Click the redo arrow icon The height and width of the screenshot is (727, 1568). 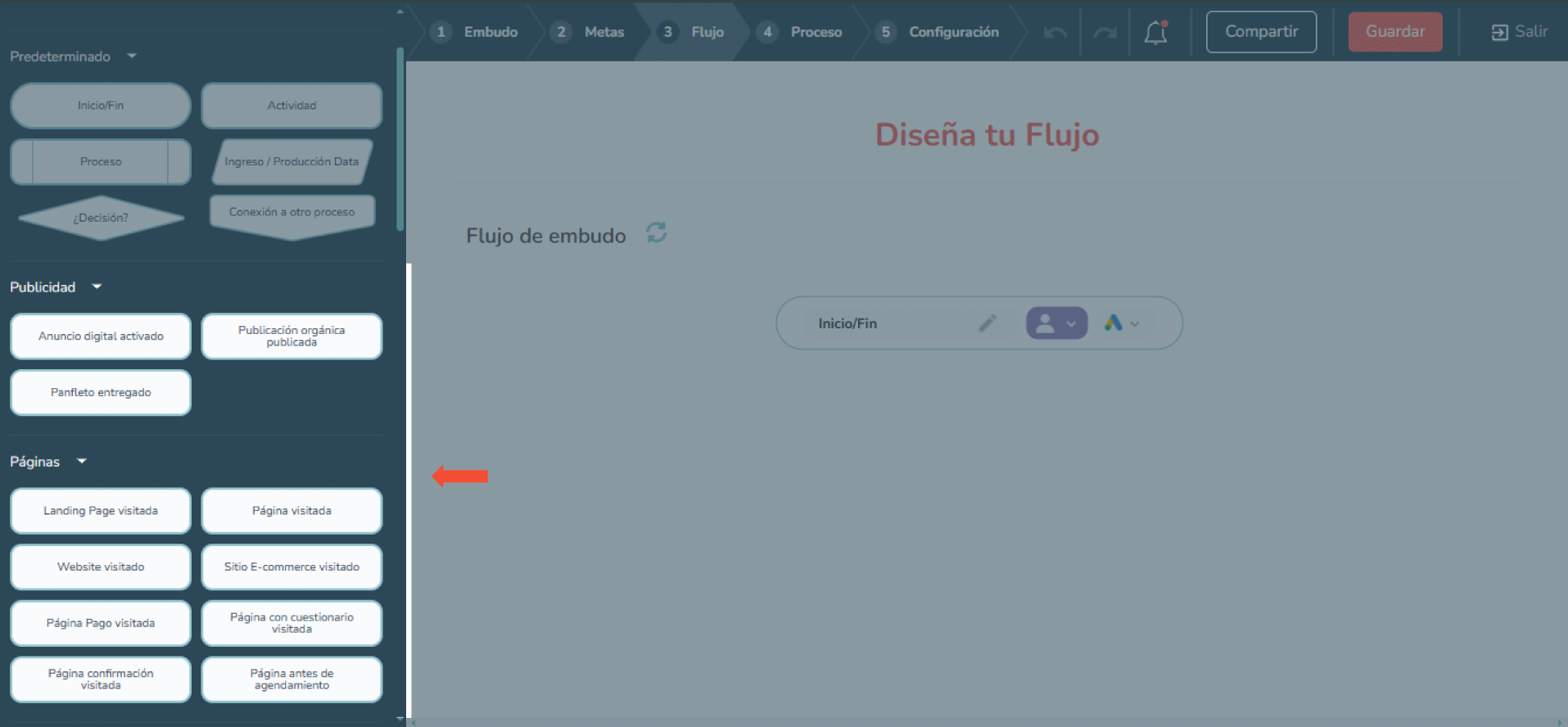tap(1105, 33)
